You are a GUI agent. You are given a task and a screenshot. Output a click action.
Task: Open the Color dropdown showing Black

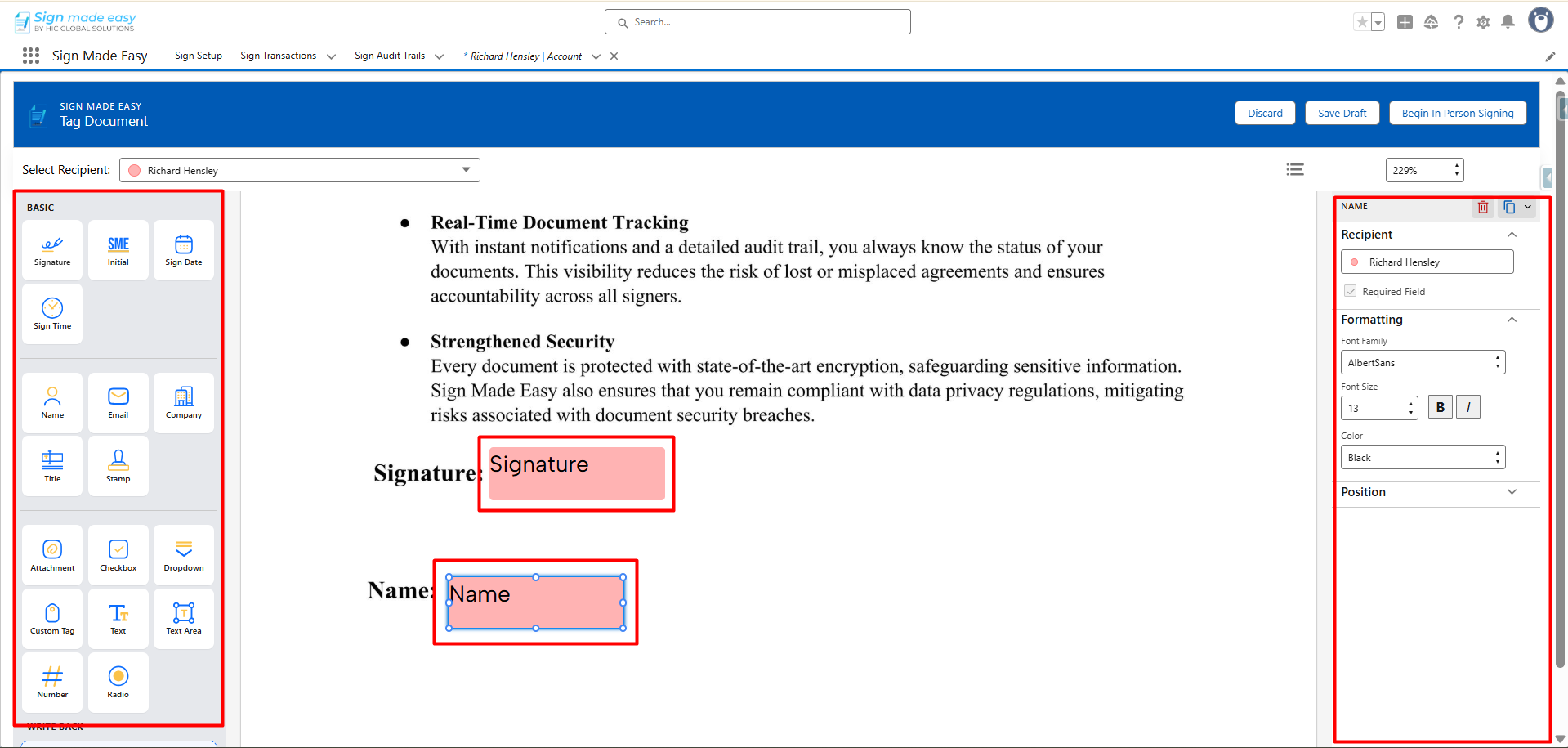tap(1423, 457)
